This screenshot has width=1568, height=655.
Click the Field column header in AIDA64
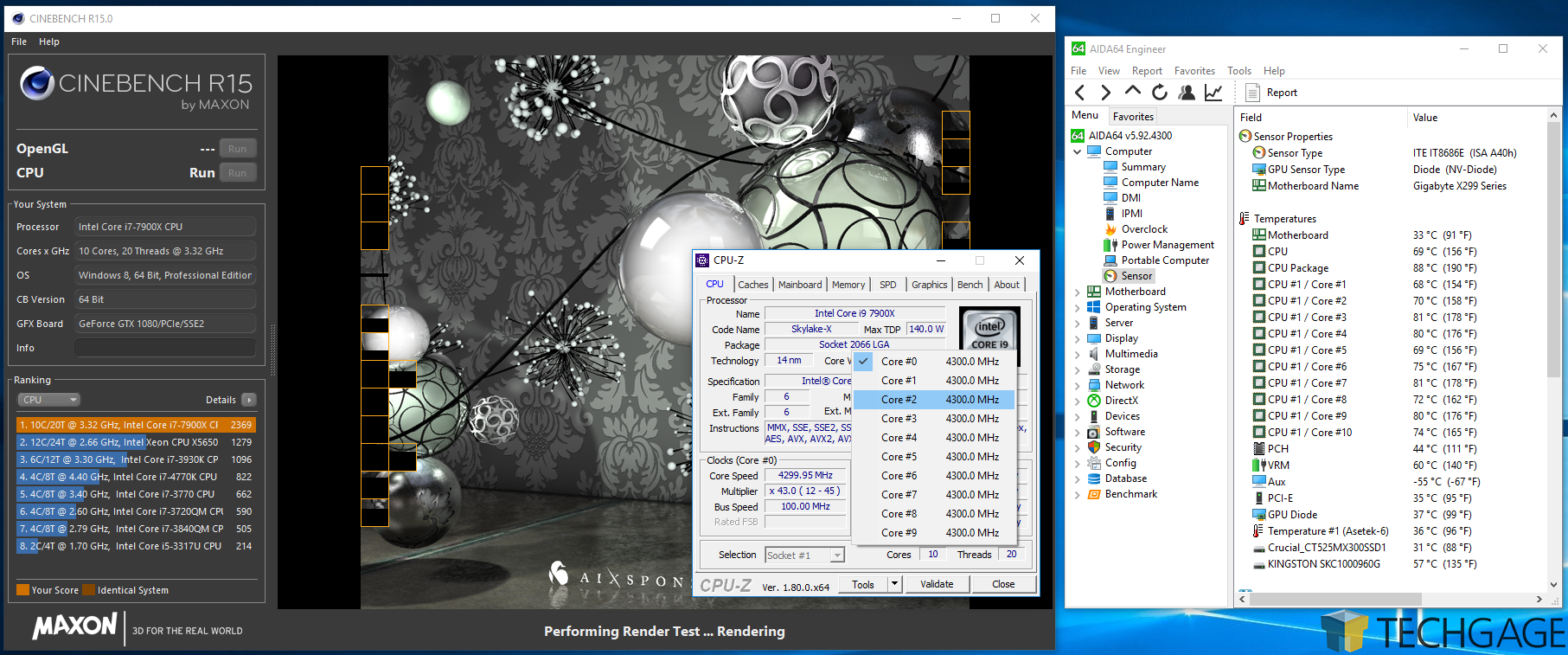click(x=1321, y=118)
